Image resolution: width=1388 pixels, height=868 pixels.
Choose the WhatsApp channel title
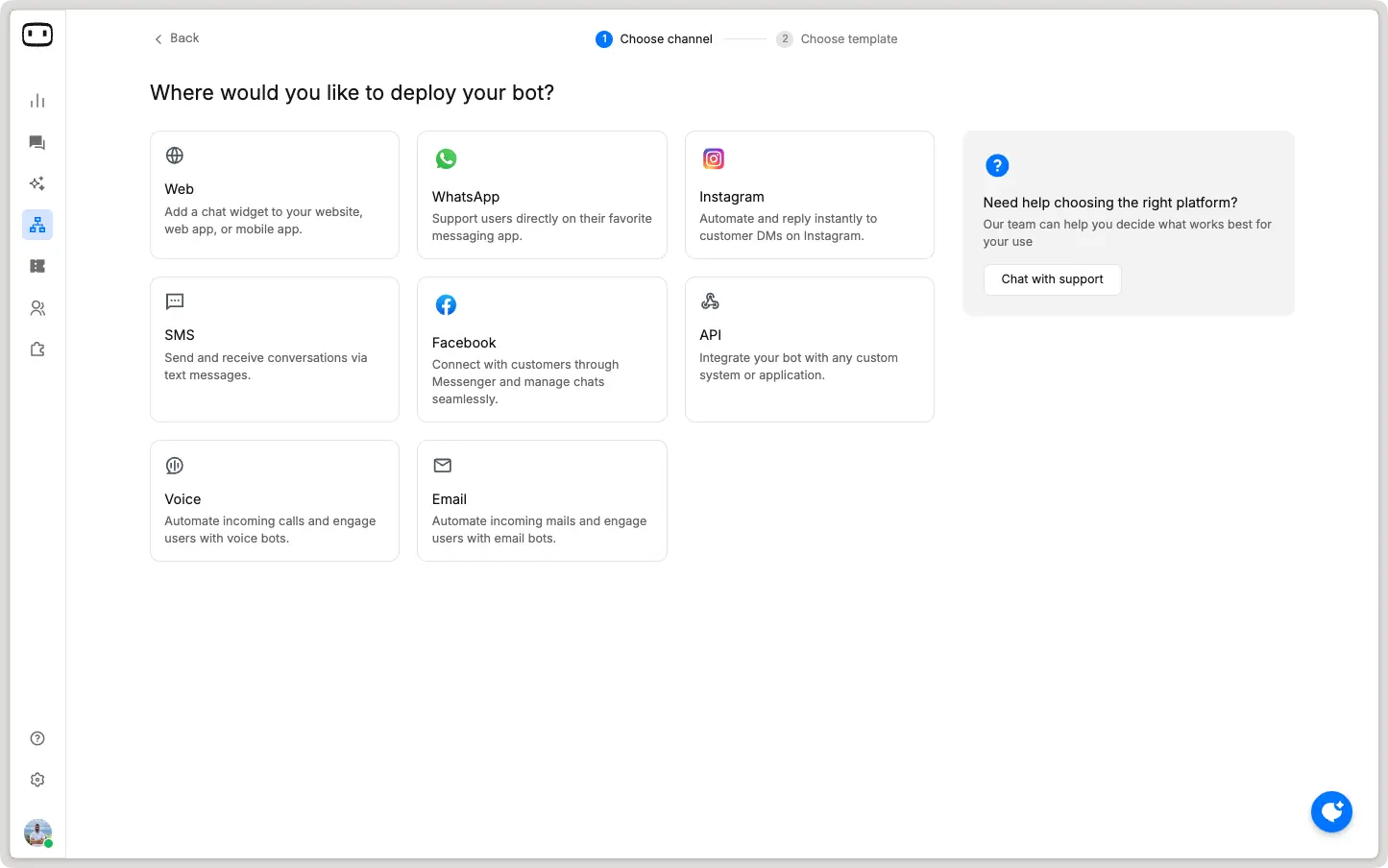click(x=466, y=197)
